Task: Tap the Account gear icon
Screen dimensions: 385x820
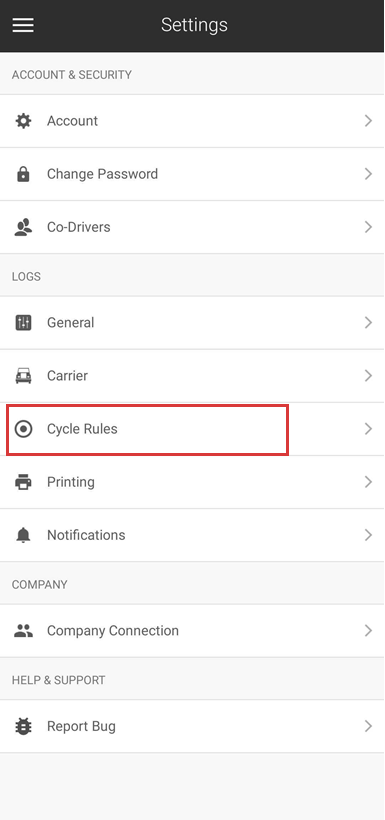Action: 23,121
